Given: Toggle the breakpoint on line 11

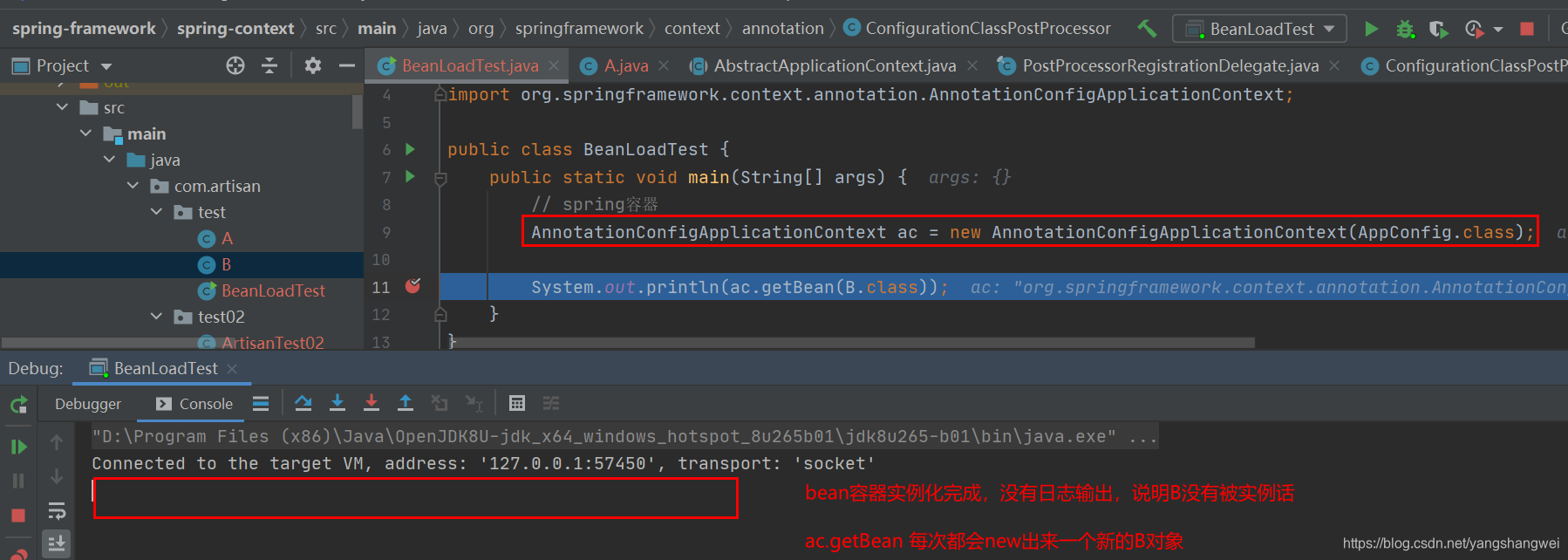Looking at the screenshot, I should [x=413, y=286].
